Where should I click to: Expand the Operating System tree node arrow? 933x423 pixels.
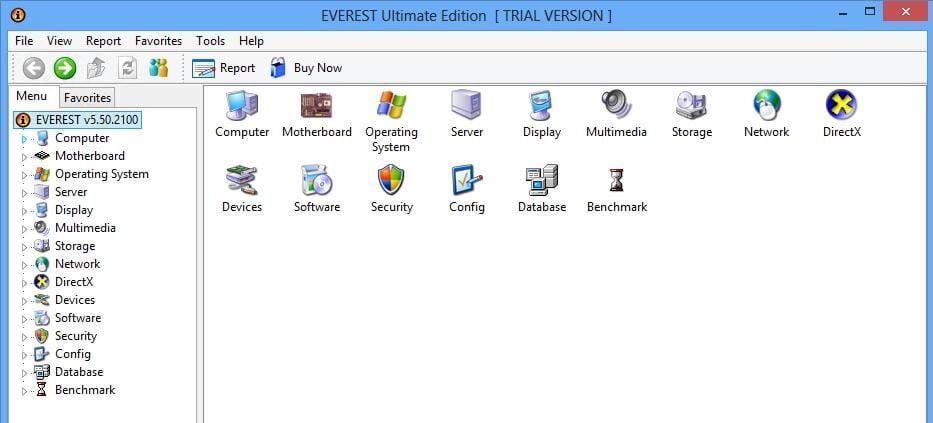(24, 175)
